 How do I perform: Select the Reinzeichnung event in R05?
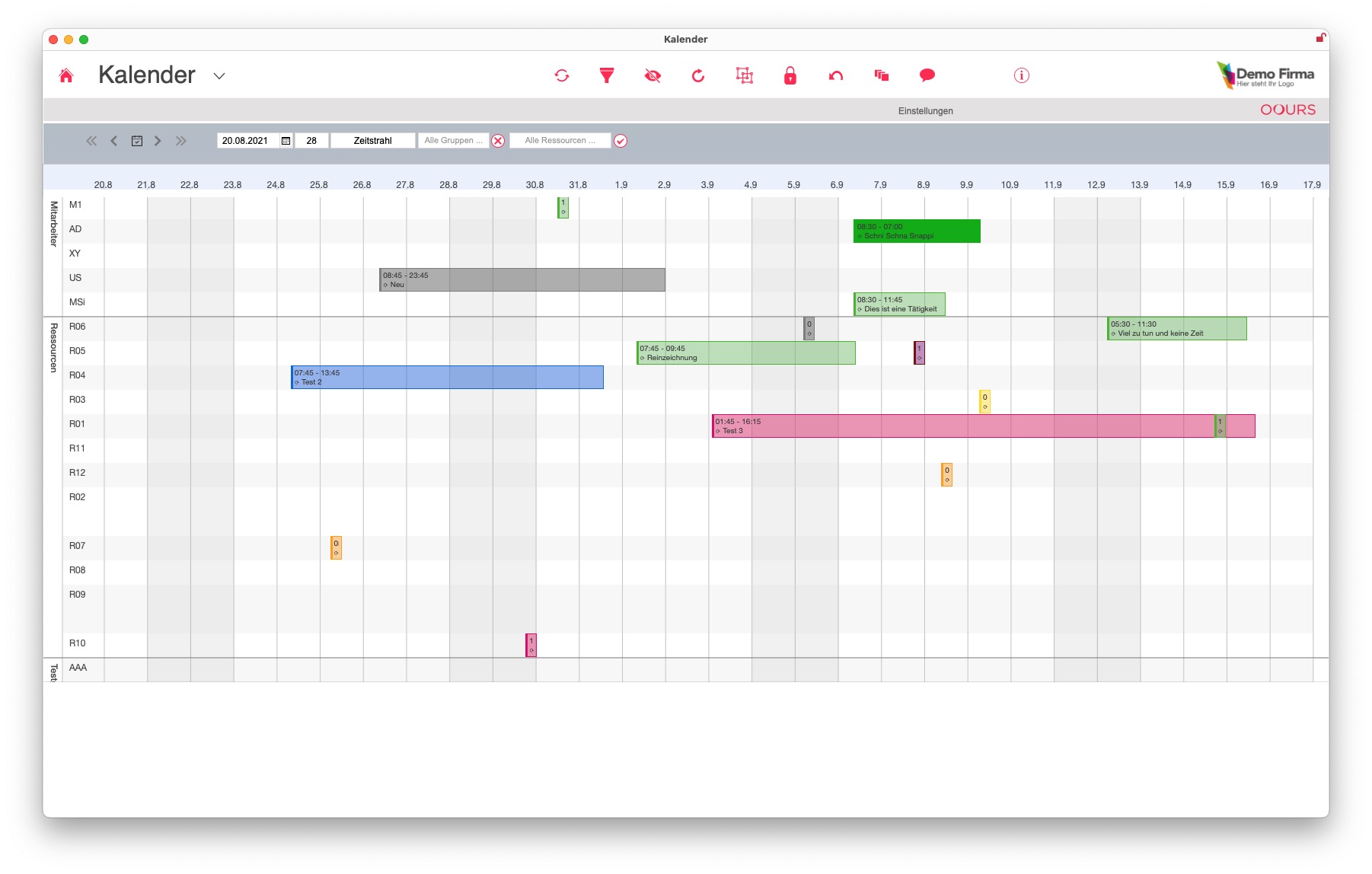pos(746,353)
